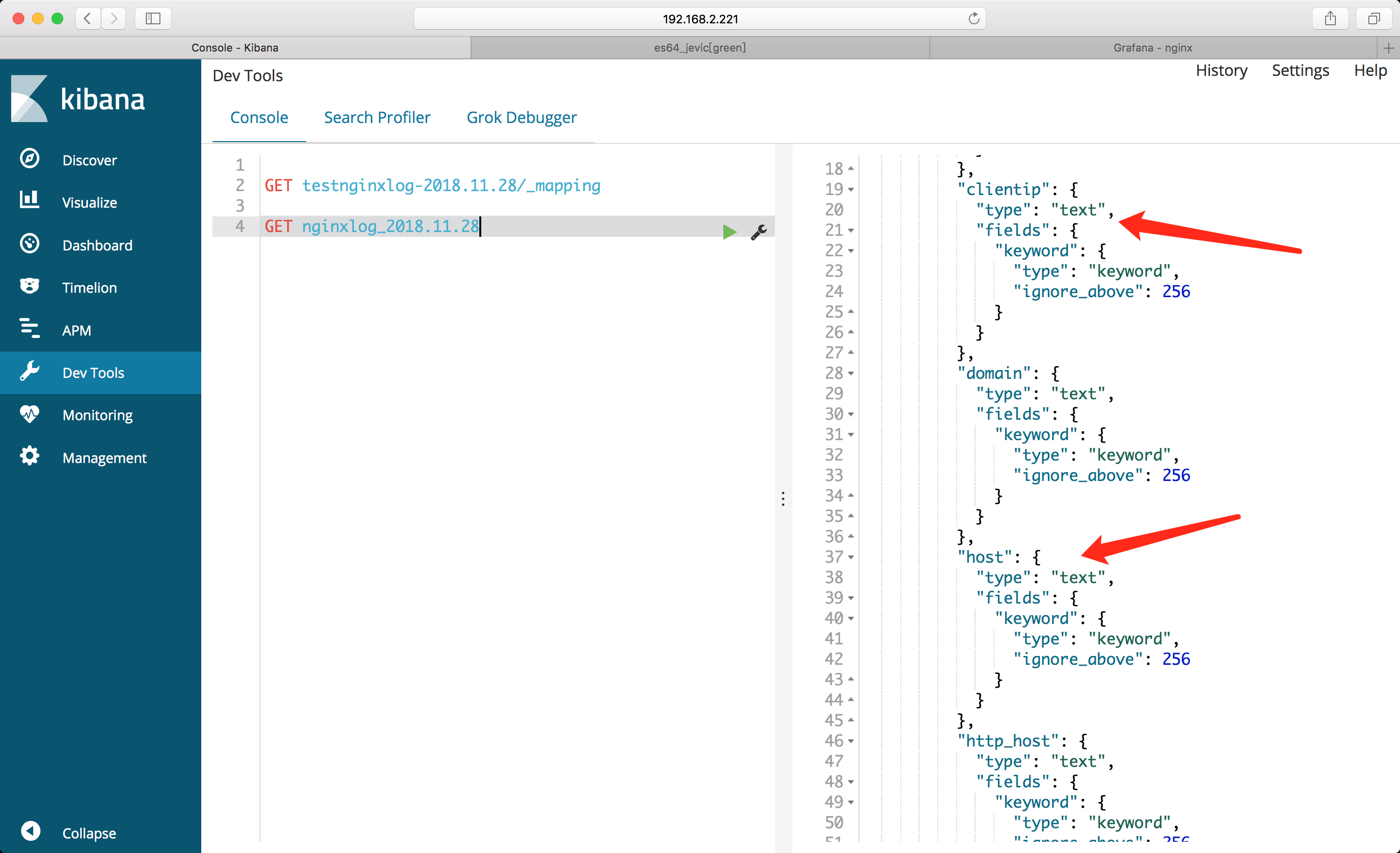This screenshot has height=853, width=1400.
Task: Open Discover from the compass icon
Action: 30,159
